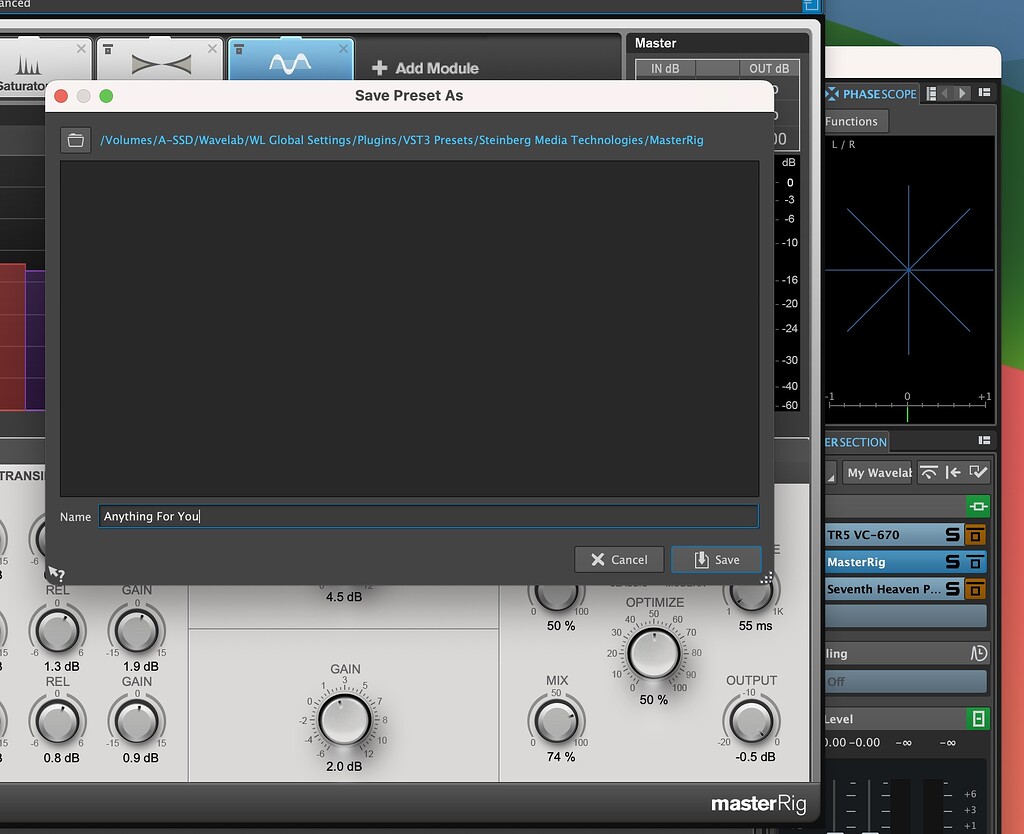Click the green plug icon in Master Section

(x=978, y=506)
